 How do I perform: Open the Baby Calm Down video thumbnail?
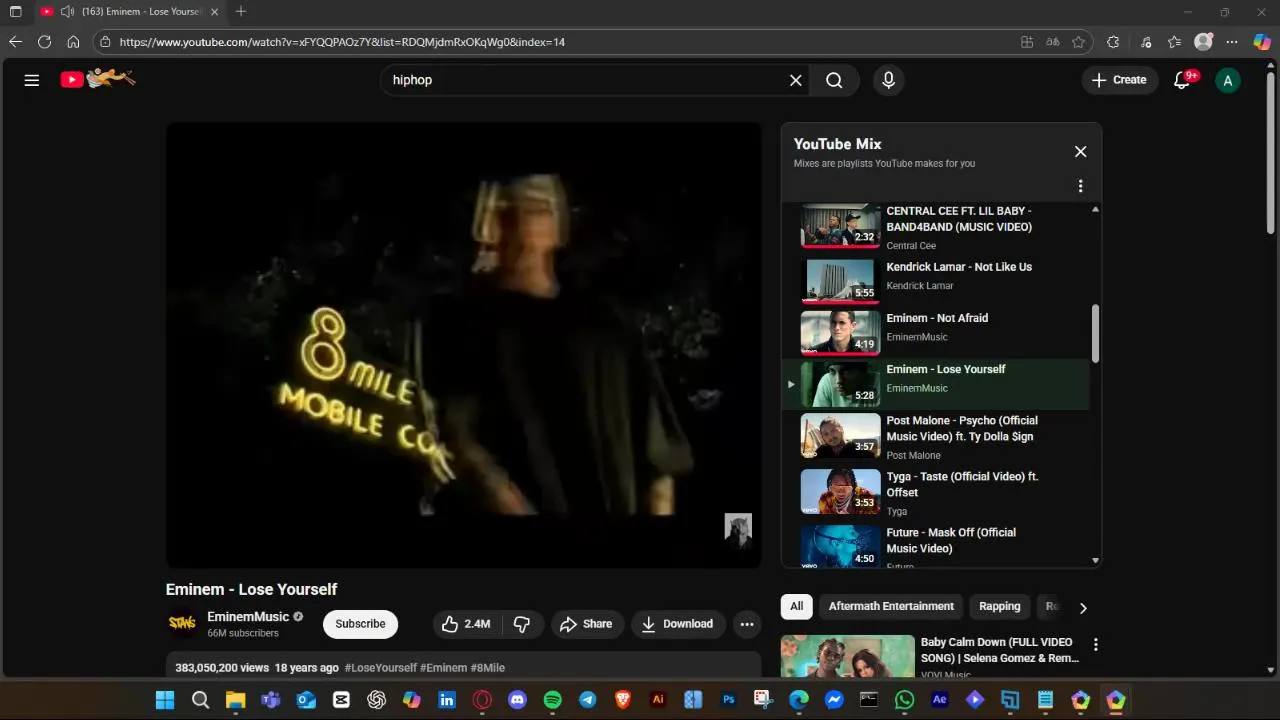point(848,657)
